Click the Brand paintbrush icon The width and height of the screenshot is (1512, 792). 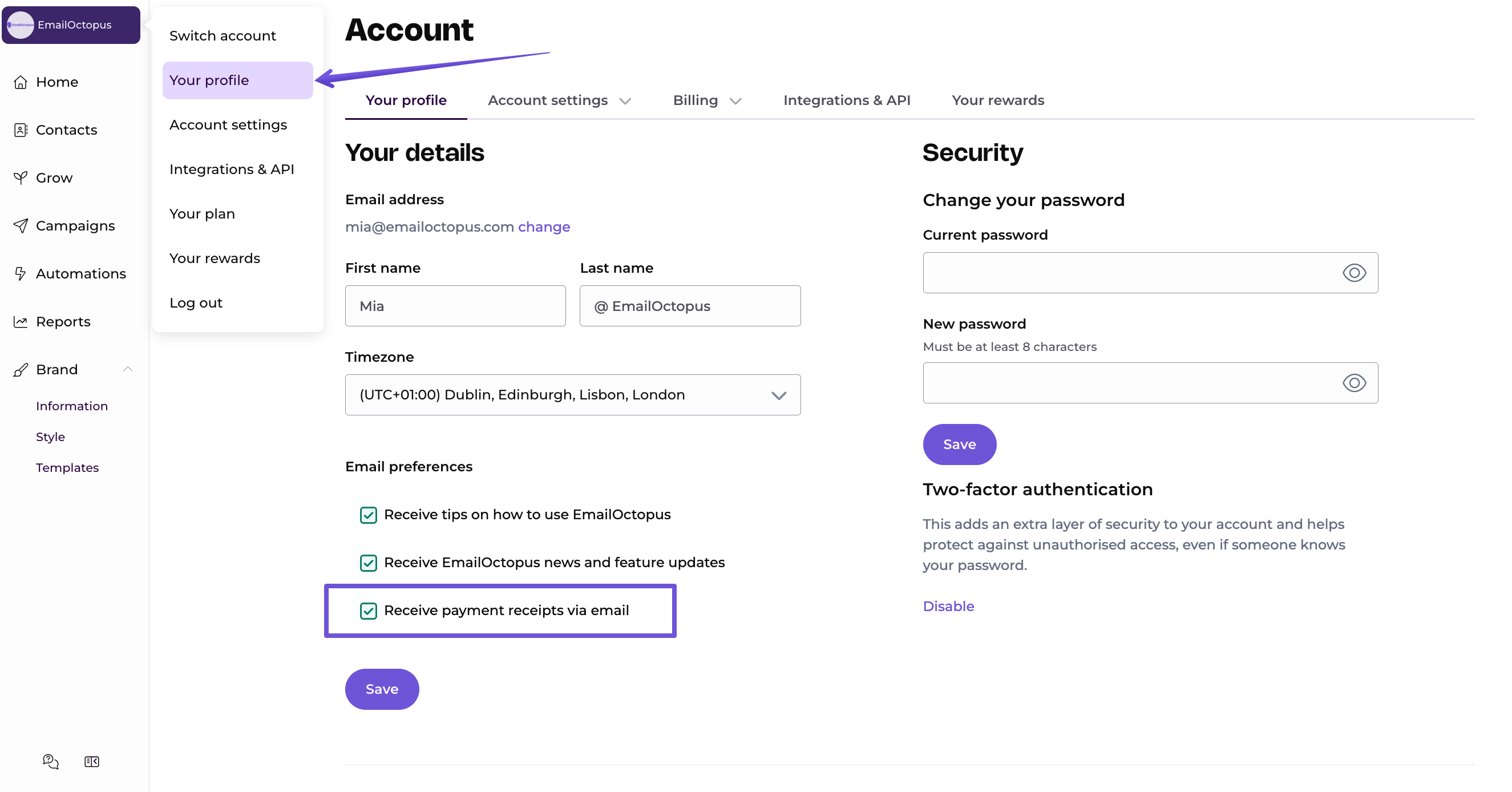[x=21, y=370]
